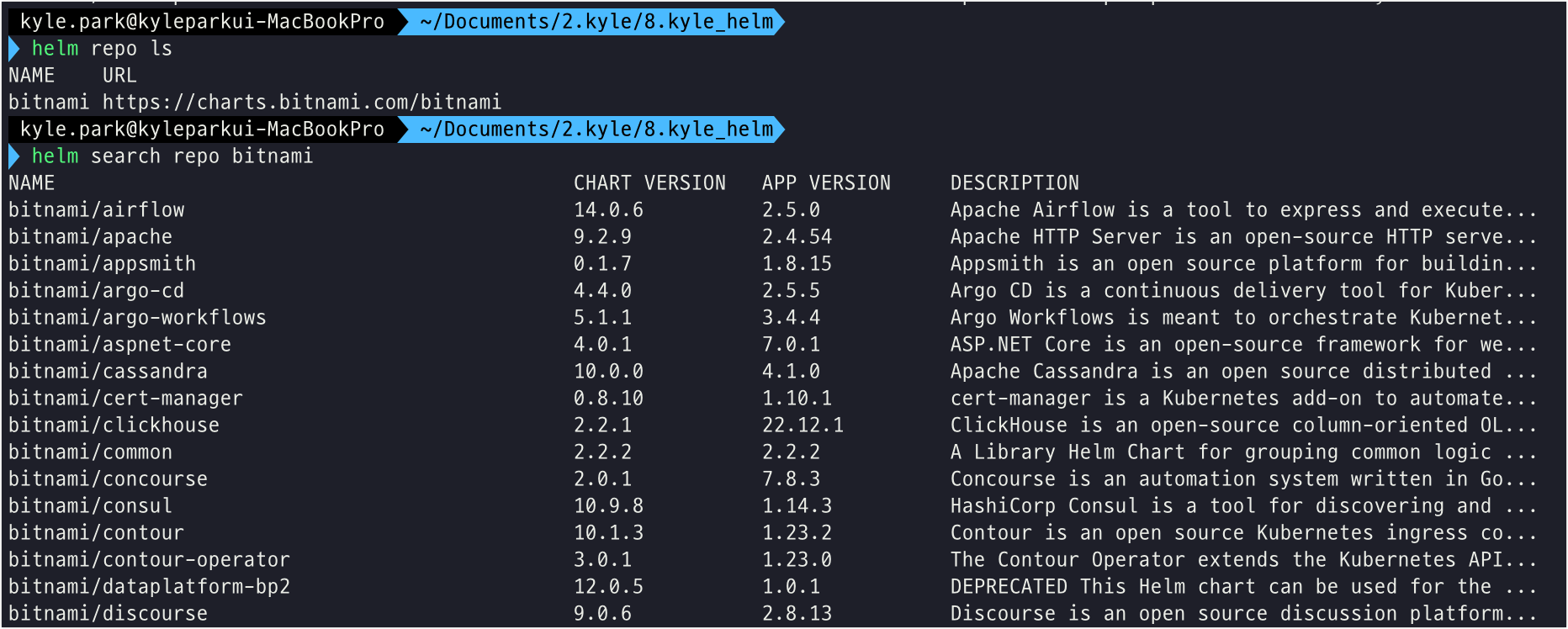Screen dimensions: 1568x629
Task: Click the bitnami/cert-manager chart name
Action: (126, 399)
